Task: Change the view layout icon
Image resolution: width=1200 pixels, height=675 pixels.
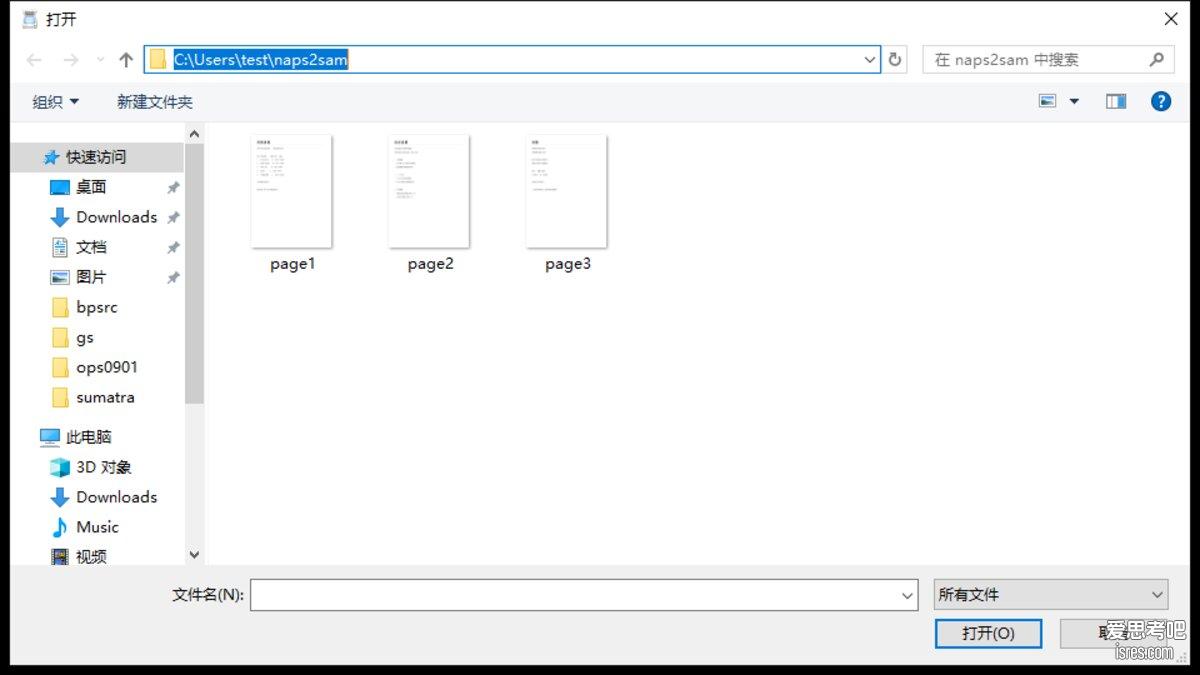Action: 1047,101
